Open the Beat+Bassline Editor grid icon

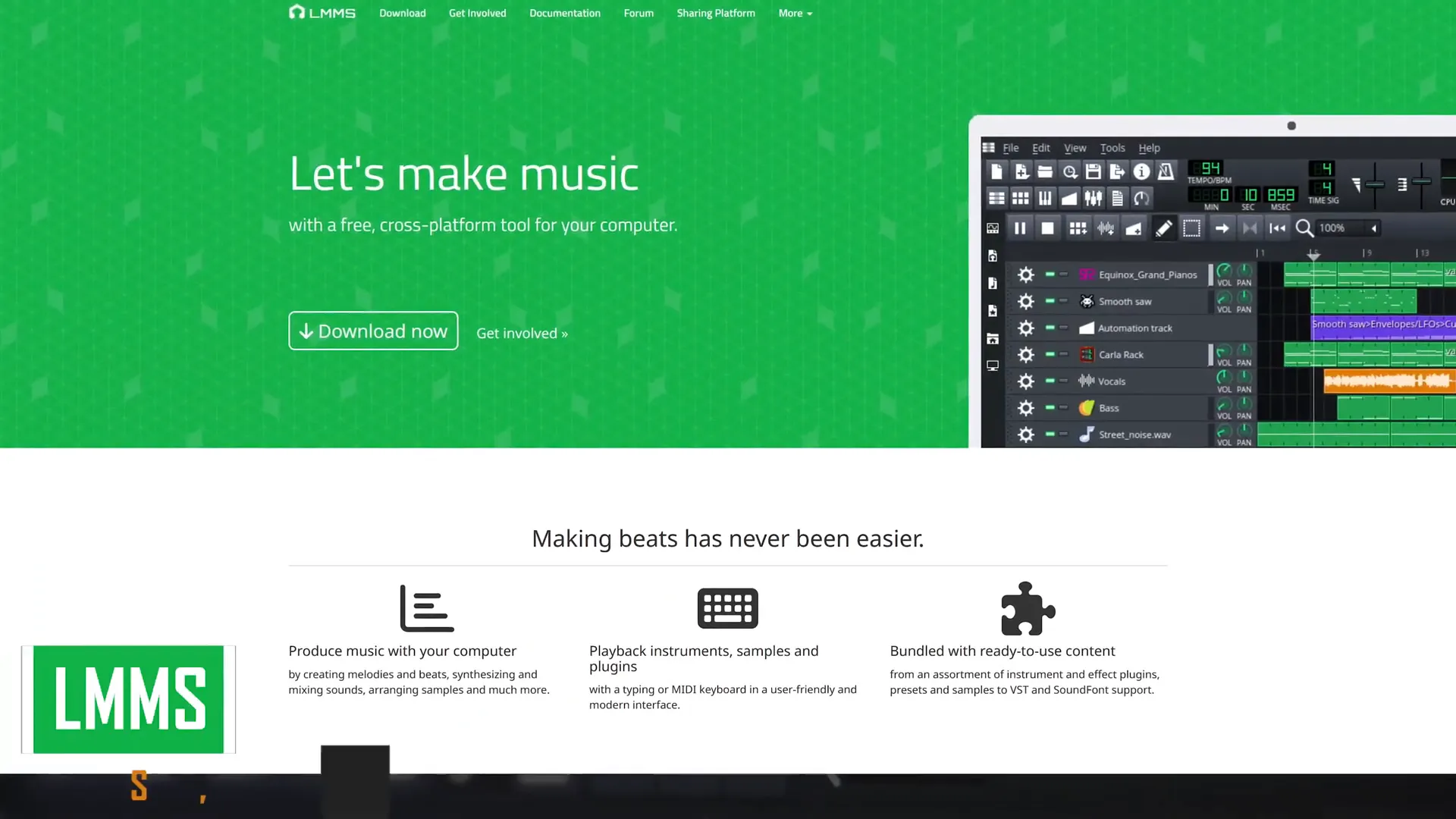pos(1021,198)
